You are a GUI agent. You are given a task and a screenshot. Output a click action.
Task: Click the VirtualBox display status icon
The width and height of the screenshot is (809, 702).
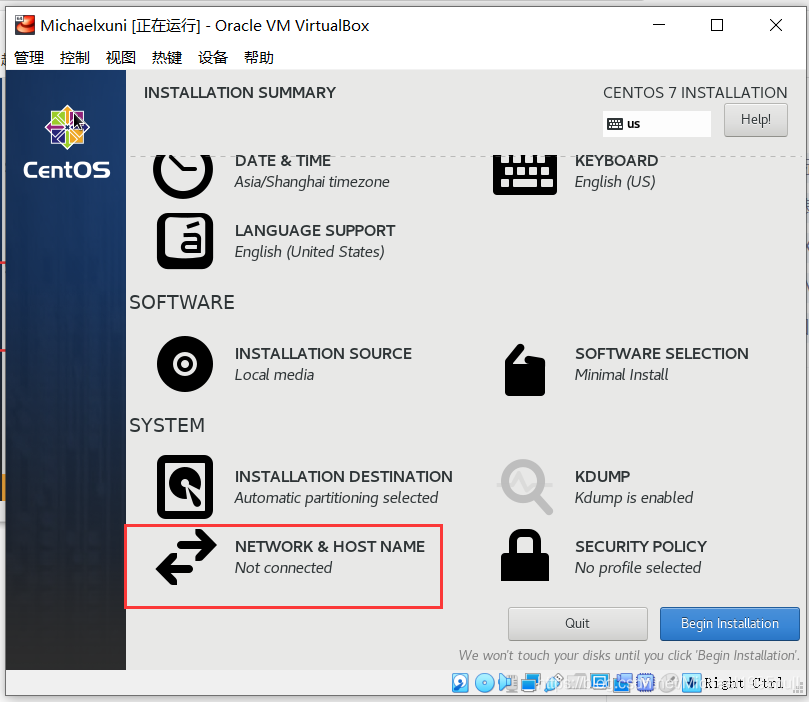(600, 683)
